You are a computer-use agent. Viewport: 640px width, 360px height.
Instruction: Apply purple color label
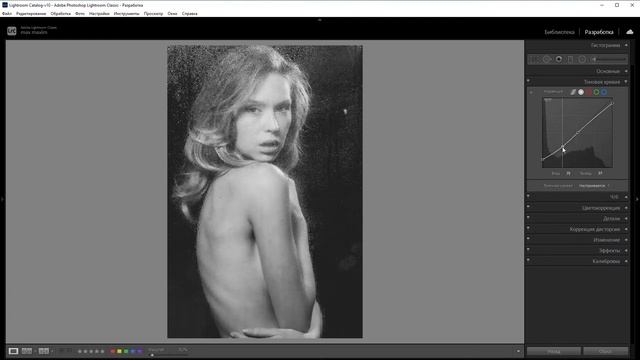(x=140, y=351)
